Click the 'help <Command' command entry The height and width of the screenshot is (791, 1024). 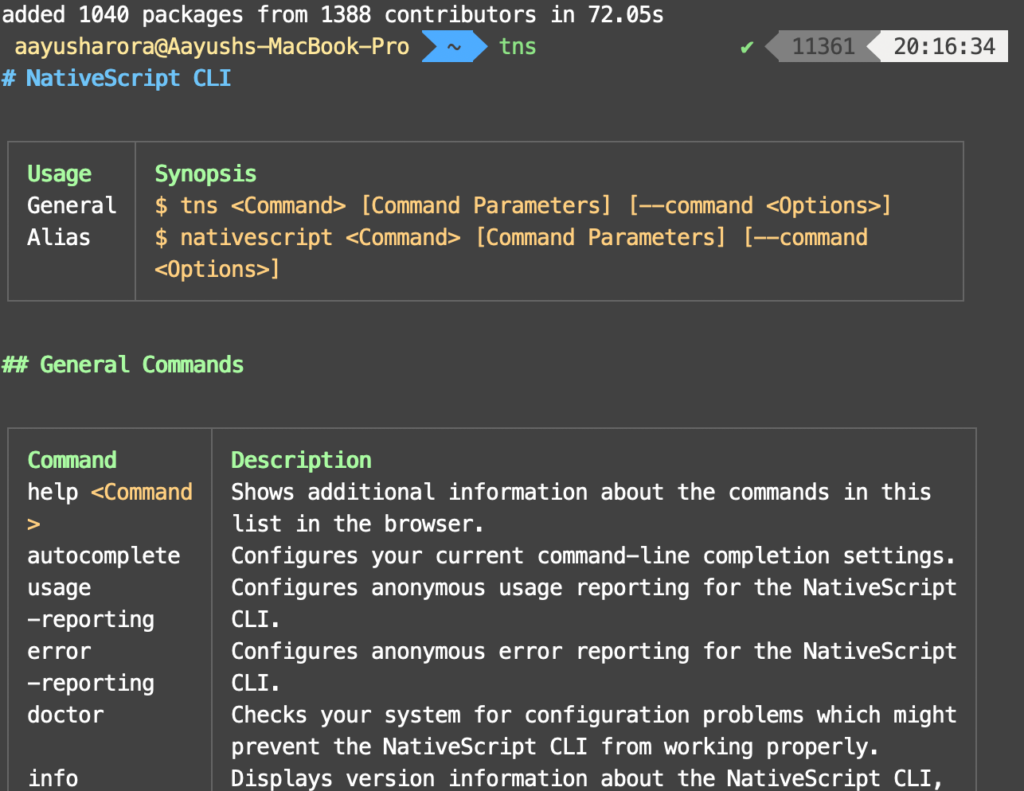click(110, 492)
